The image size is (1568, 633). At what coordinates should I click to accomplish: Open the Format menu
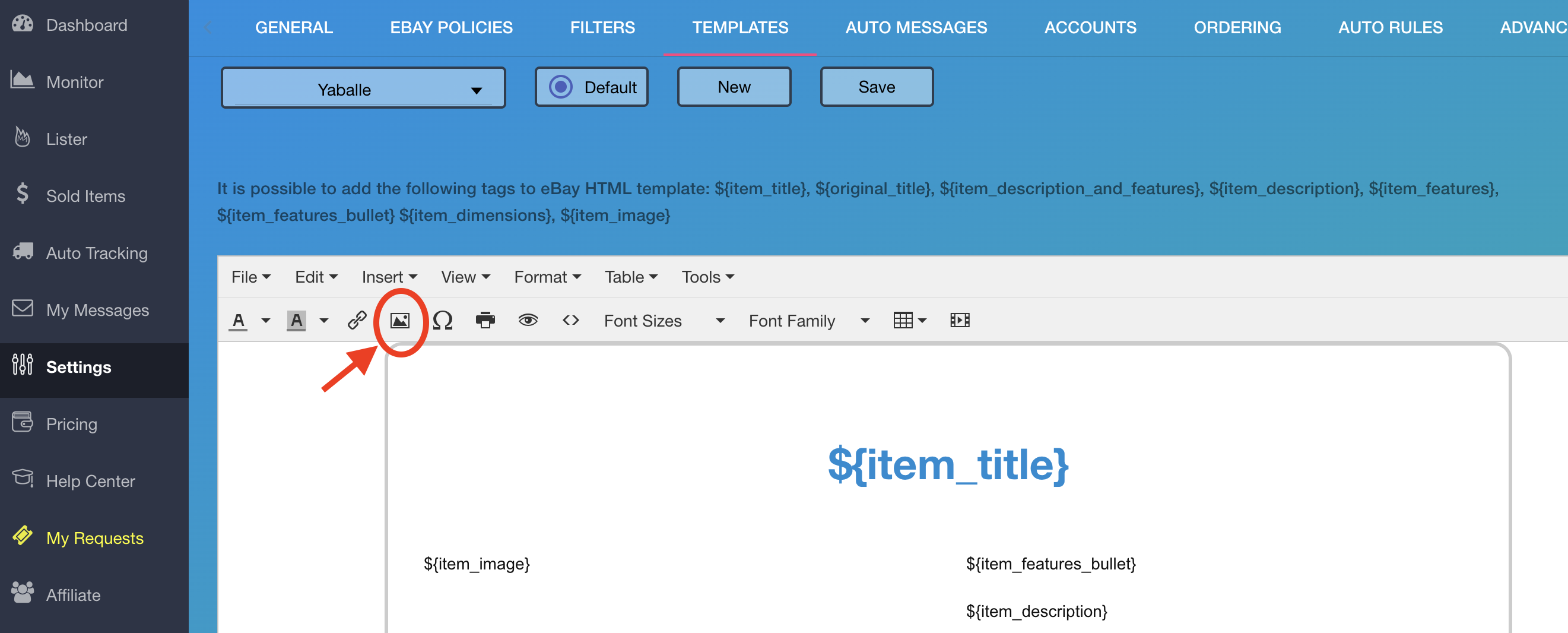[x=547, y=277]
